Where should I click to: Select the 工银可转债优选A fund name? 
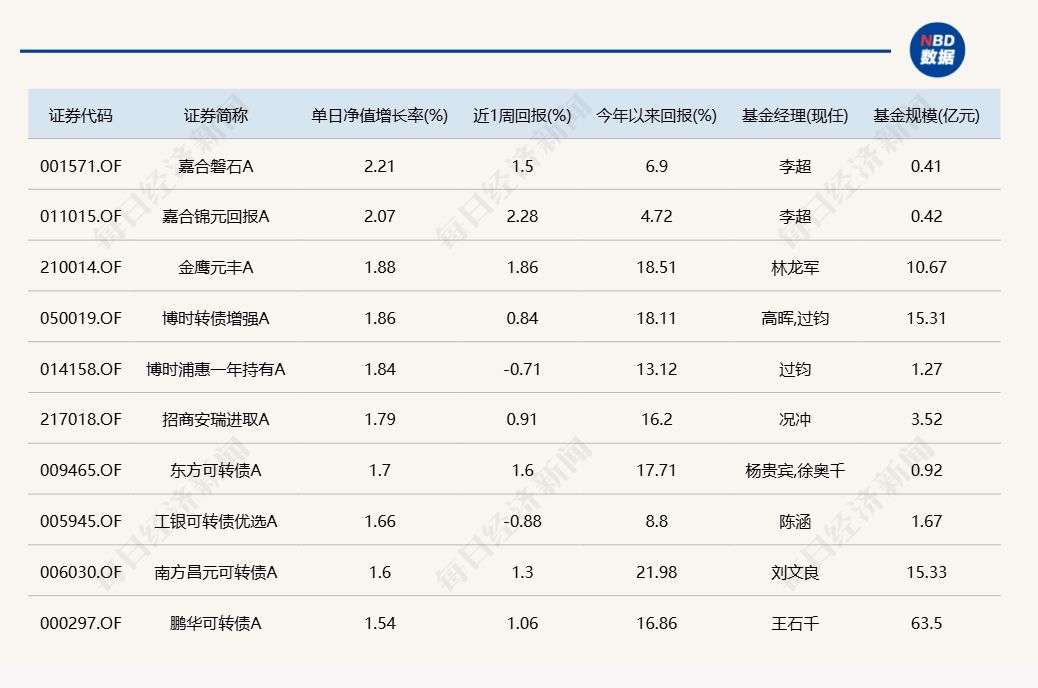tap(216, 521)
